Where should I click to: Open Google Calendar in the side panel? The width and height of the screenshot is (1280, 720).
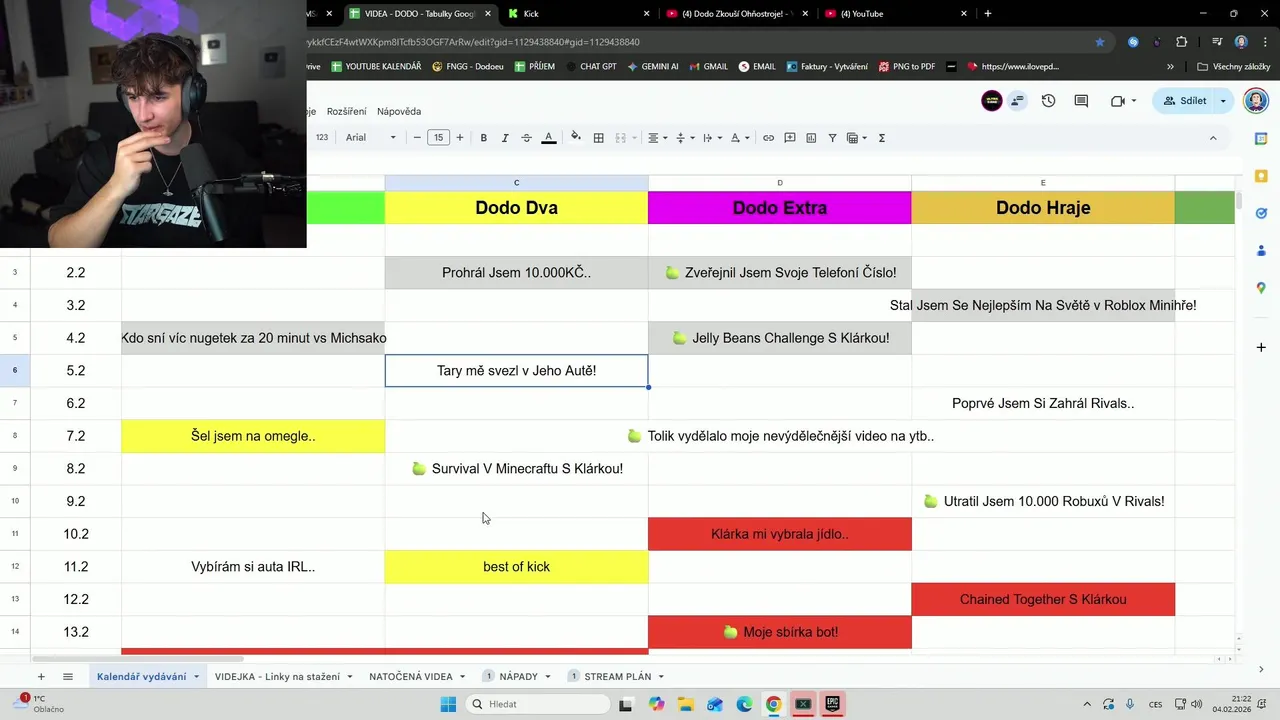click(1261, 138)
